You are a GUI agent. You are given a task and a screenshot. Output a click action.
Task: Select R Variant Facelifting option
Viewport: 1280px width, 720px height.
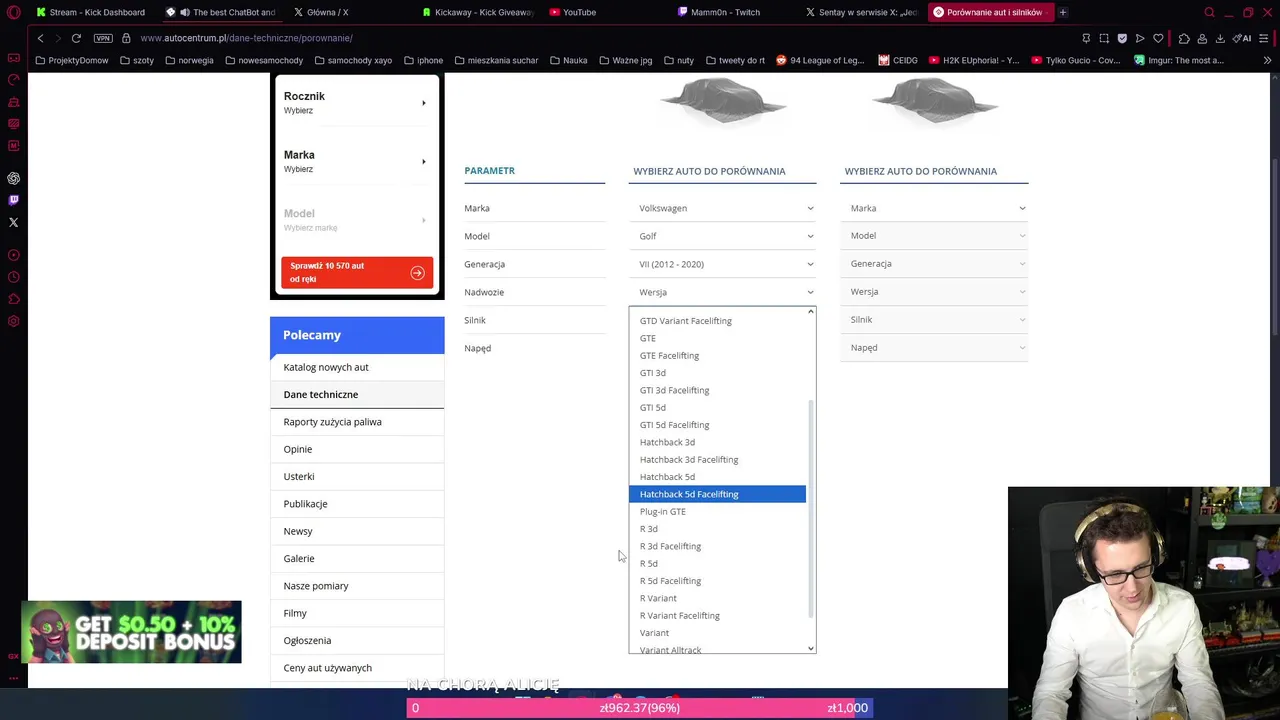pos(717,615)
